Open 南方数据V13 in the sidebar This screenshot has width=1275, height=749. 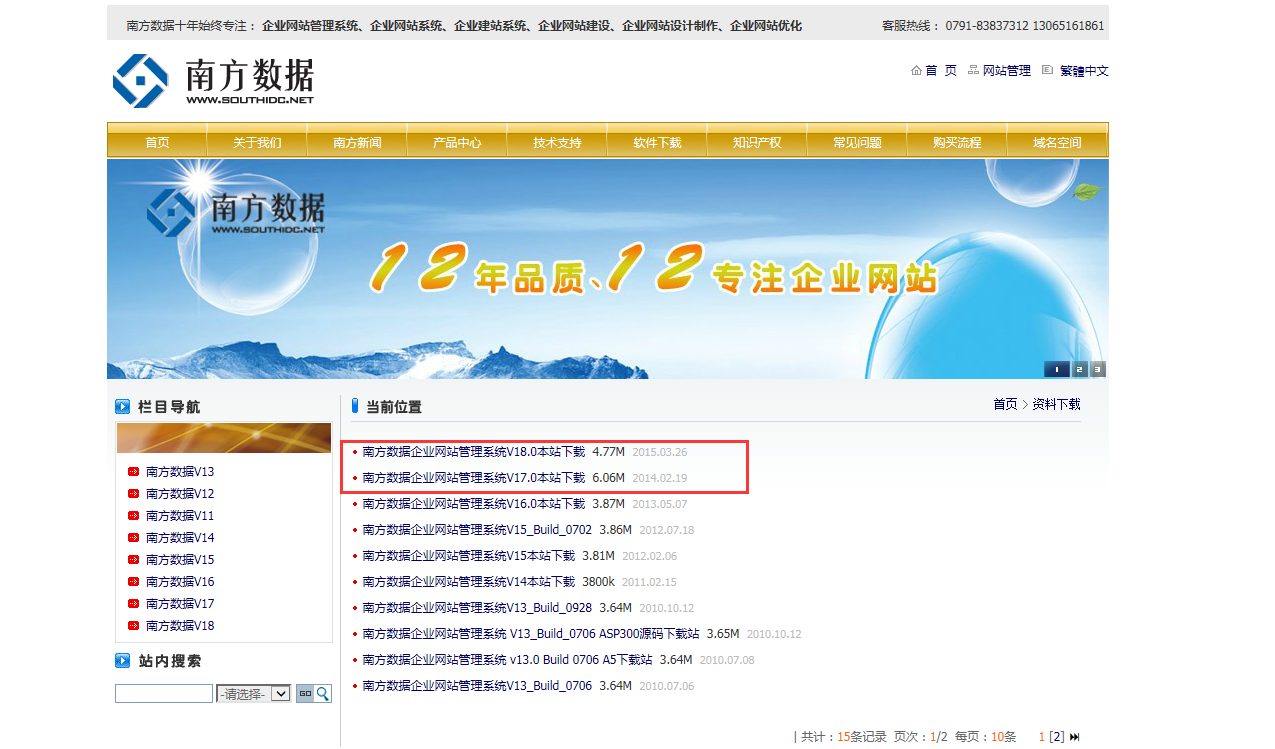pos(180,472)
